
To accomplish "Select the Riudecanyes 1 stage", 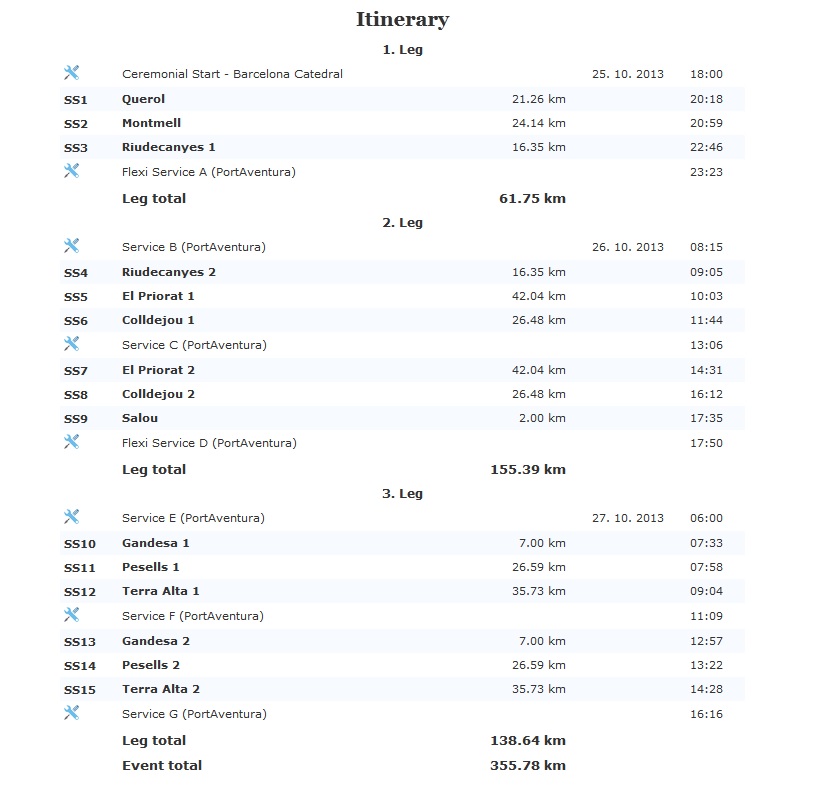I will (x=168, y=148).
